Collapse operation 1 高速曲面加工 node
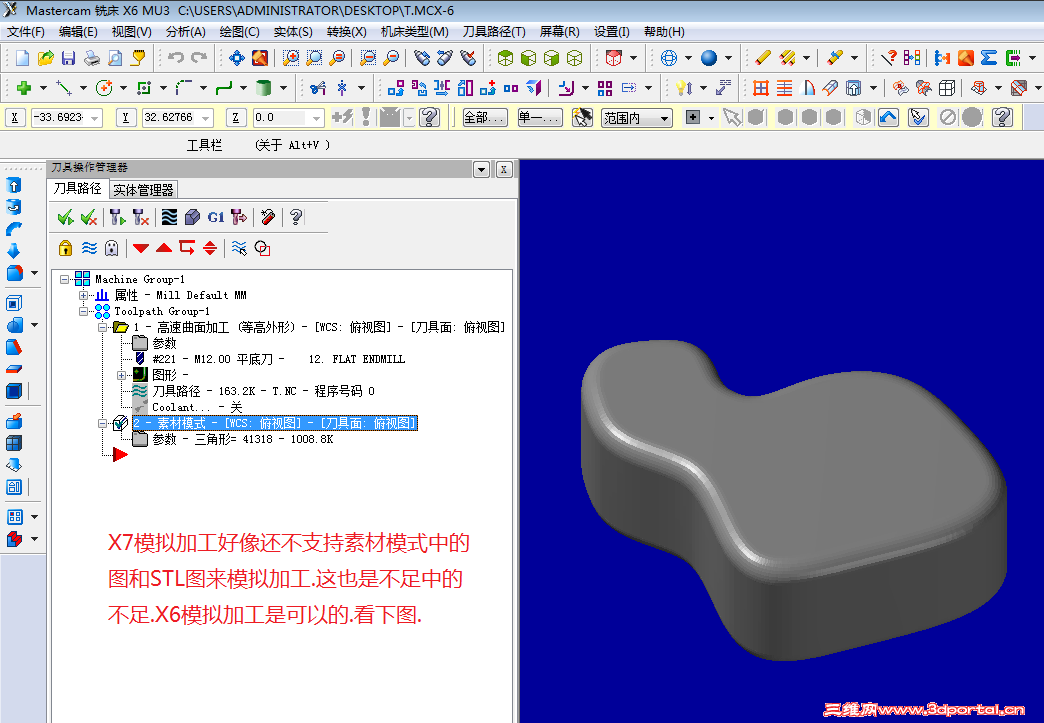Screen dimensions: 1044x723 (x=102, y=327)
